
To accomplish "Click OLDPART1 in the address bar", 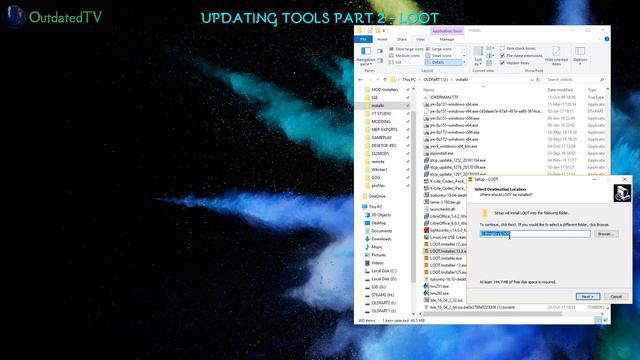I will pos(436,80).
